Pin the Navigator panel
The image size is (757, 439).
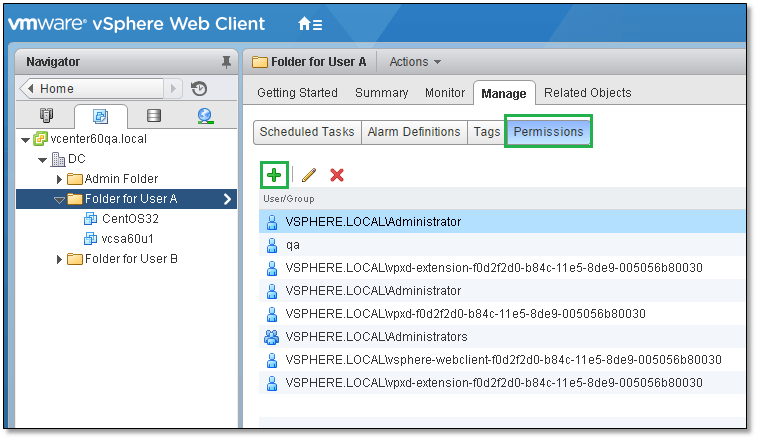(226, 62)
